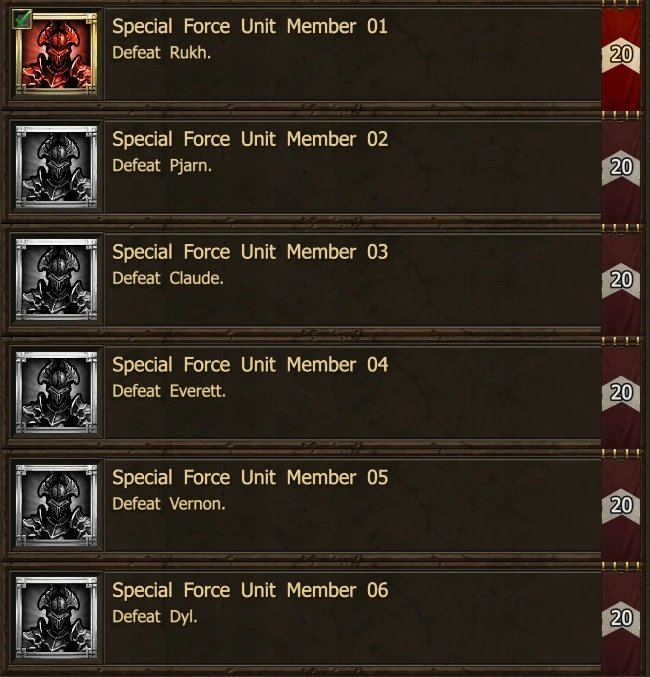Select the Special Force Unit Member 02 title
650x677 pixels.
[250, 139]
